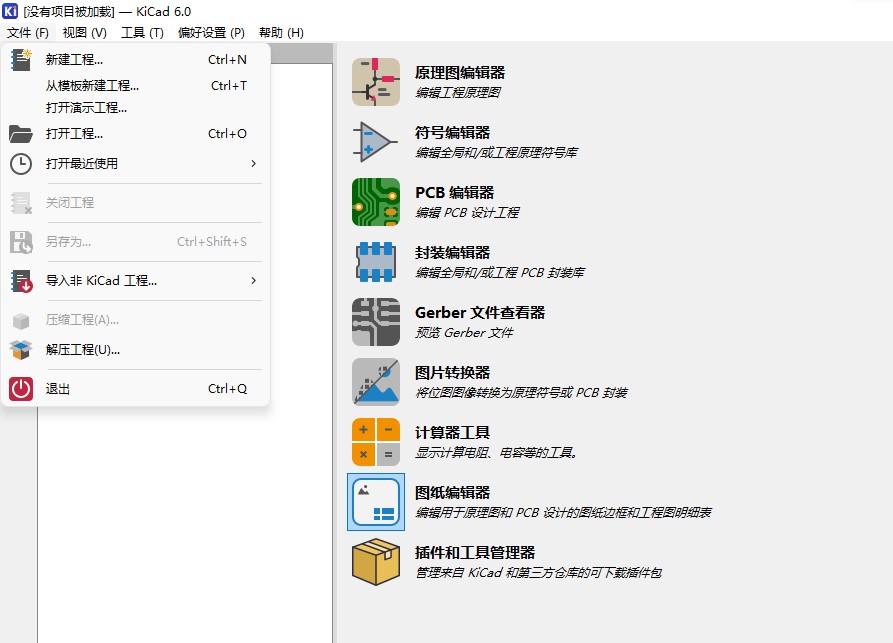Click the PCB 编辑器 title
Image resolution: width=893 pixels, height=643 pixels.
coord(454,193)
